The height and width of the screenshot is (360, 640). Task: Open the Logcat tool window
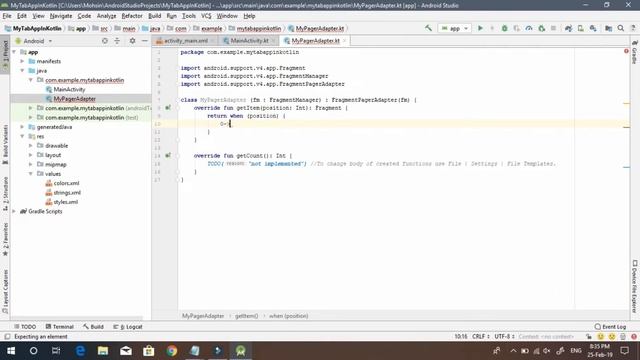click(128, 327)
